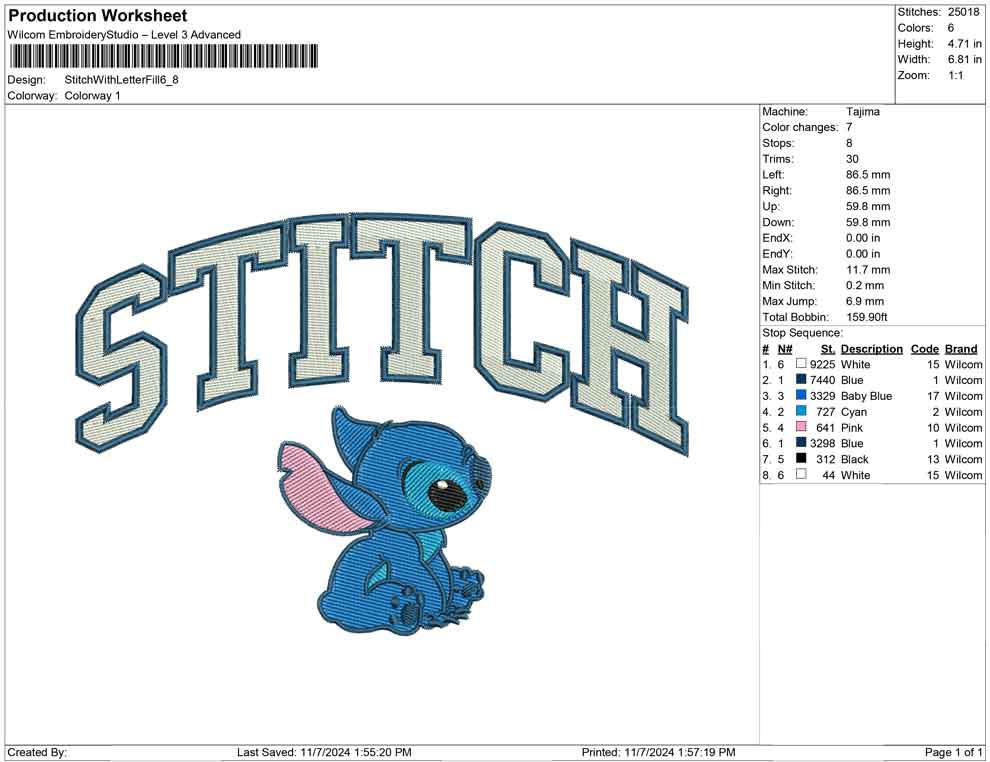990x762 pixels.
Task: Click the Stops value '8'
Action: pos(849,143)
